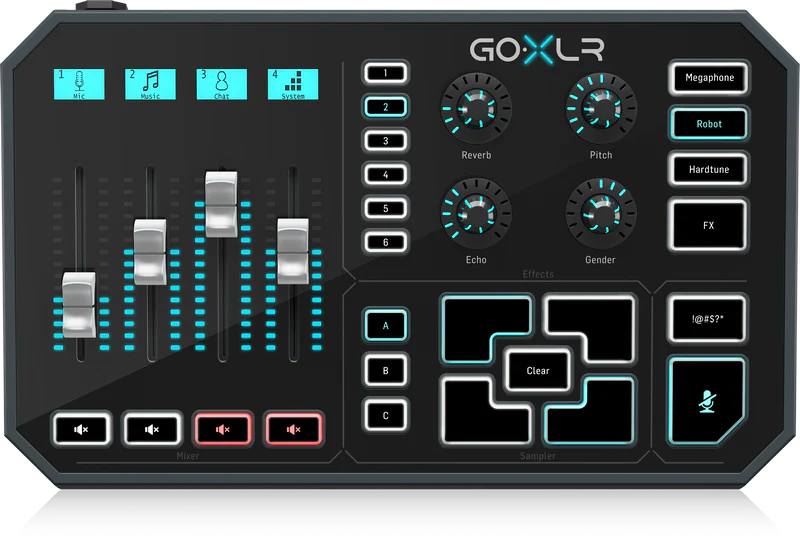
Task: Unmute the red Chat channel mute button
Action: [x=223, y=429]
